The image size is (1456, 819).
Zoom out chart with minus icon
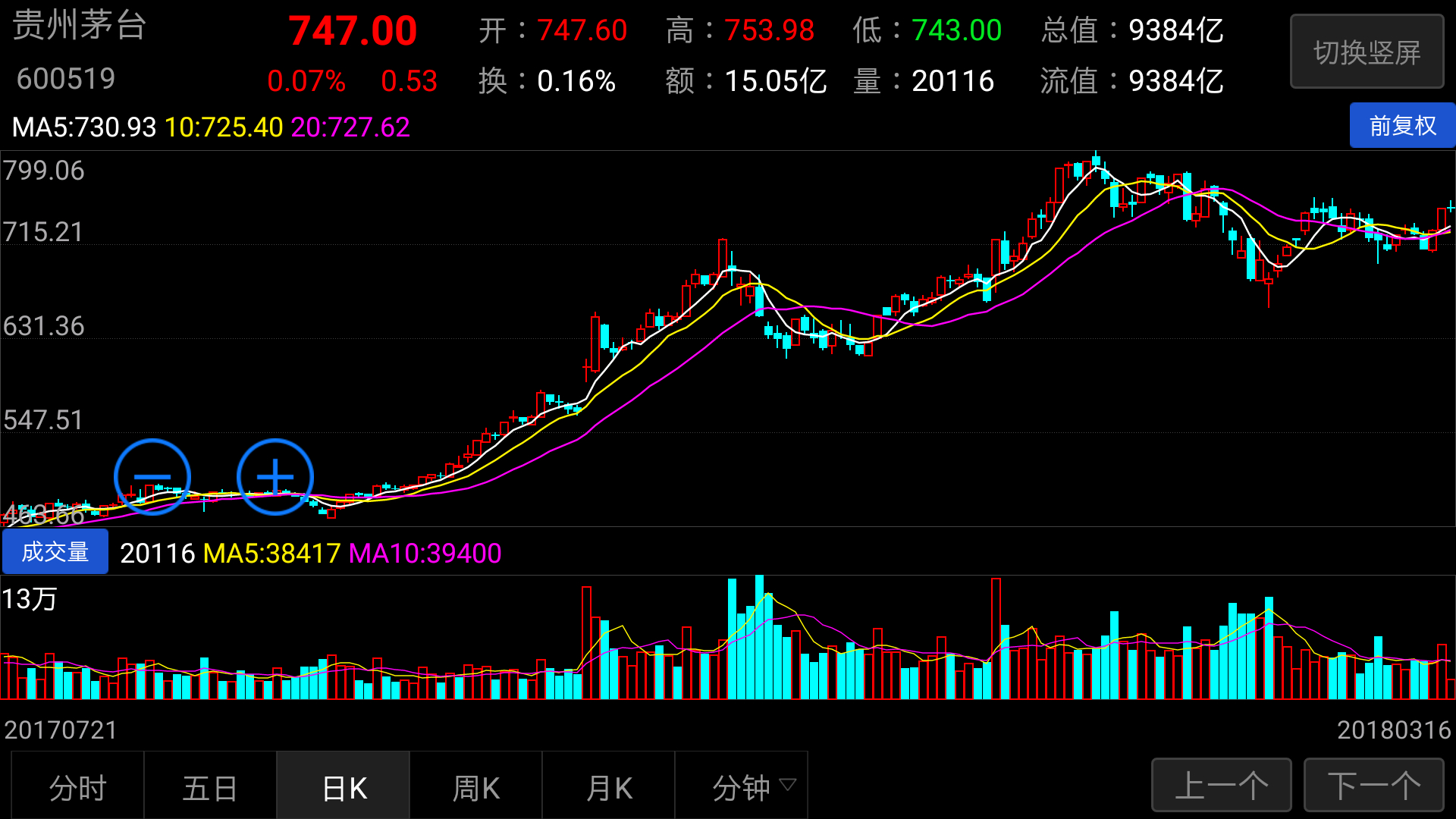pyautogui.click(x=152, y=477)
